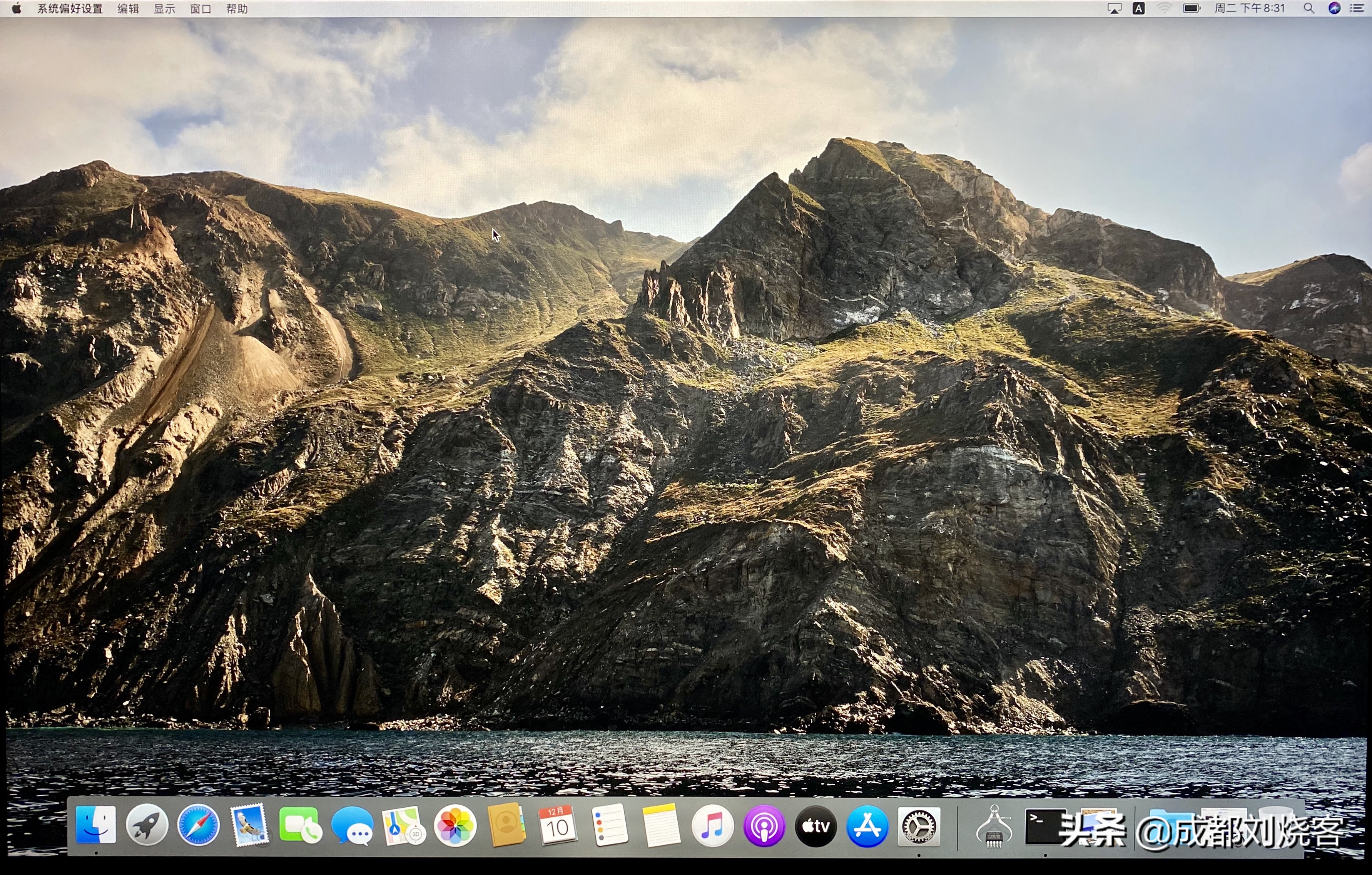Viewport: 1372px width, 875px height.
Task: Open the Wi-Fi status menu
Action: click(x=1165, y=8)
